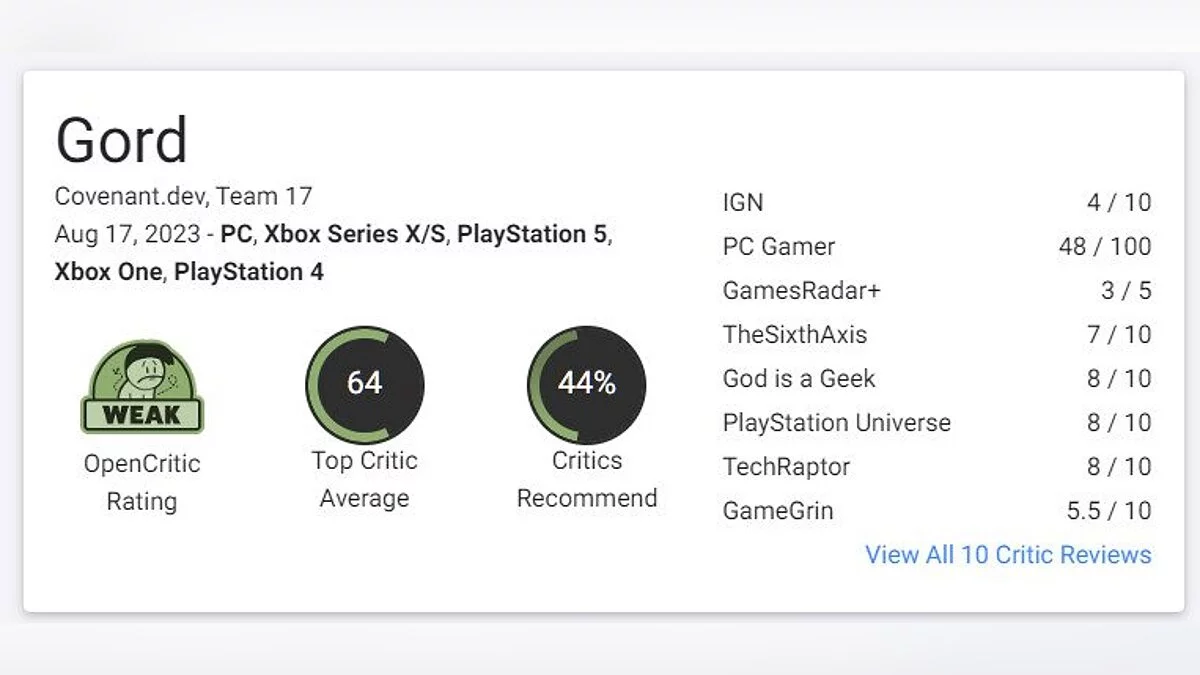Click the PC platform link
This screenshot has width=1200, height=675.
236,235
